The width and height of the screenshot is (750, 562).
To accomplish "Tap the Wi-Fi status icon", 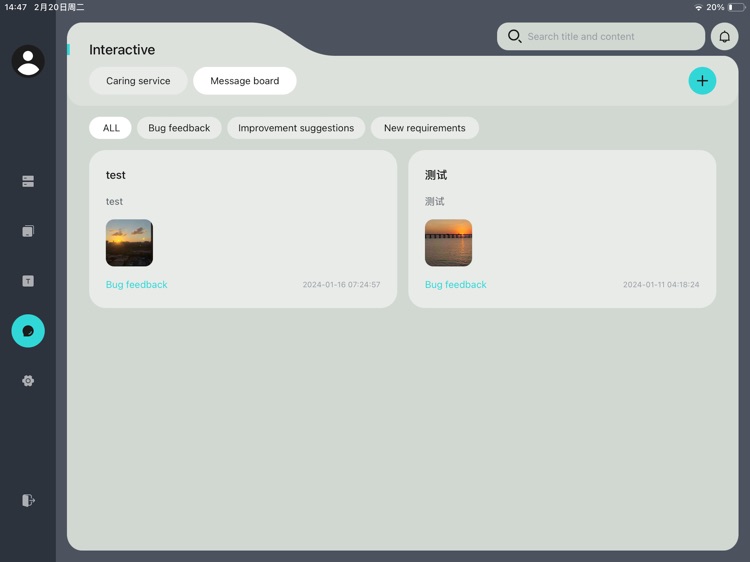I will point(698,7).
